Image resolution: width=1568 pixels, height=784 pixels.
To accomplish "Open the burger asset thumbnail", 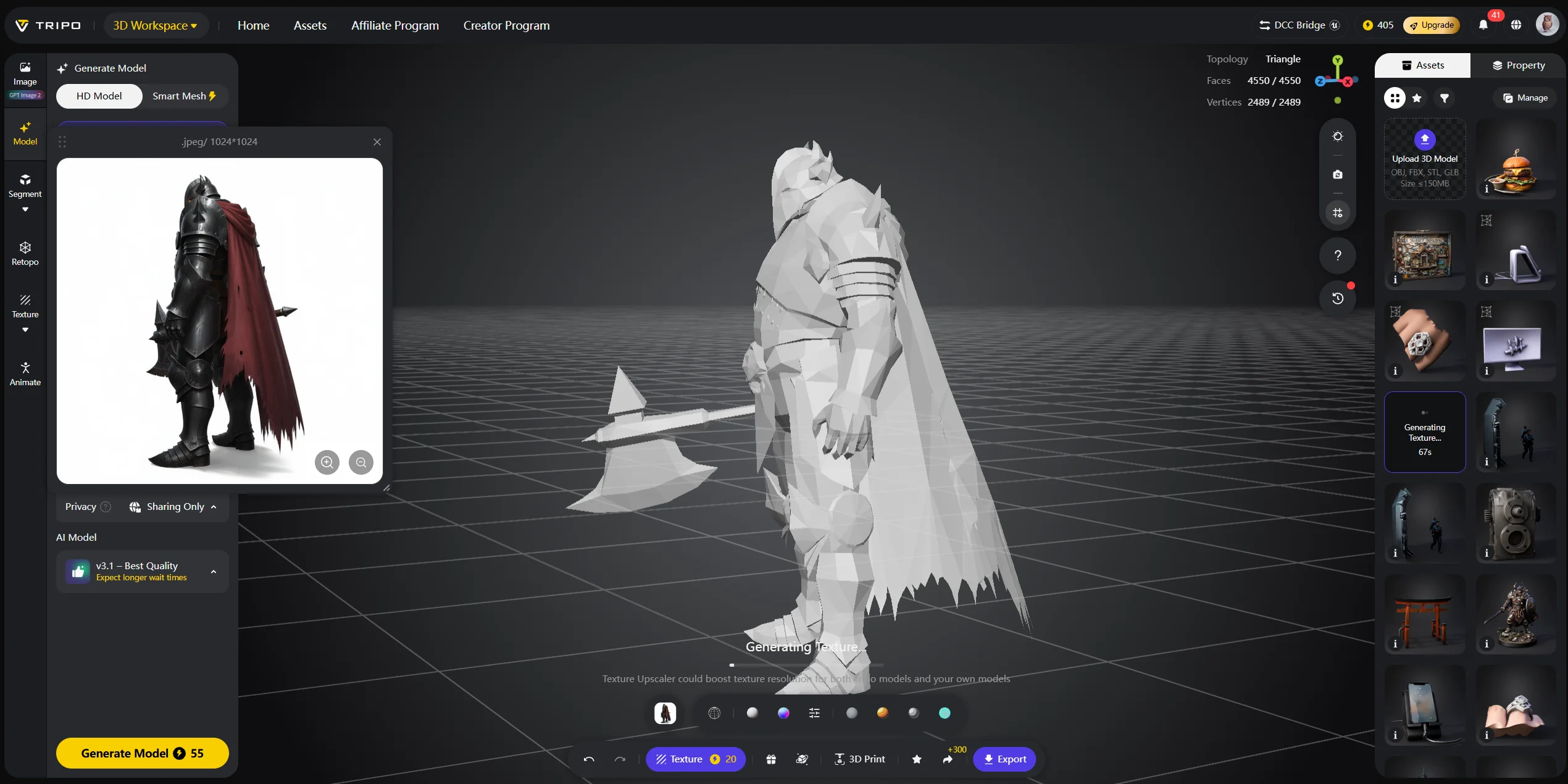I will pyautogui.click(x=1516, y=159).
